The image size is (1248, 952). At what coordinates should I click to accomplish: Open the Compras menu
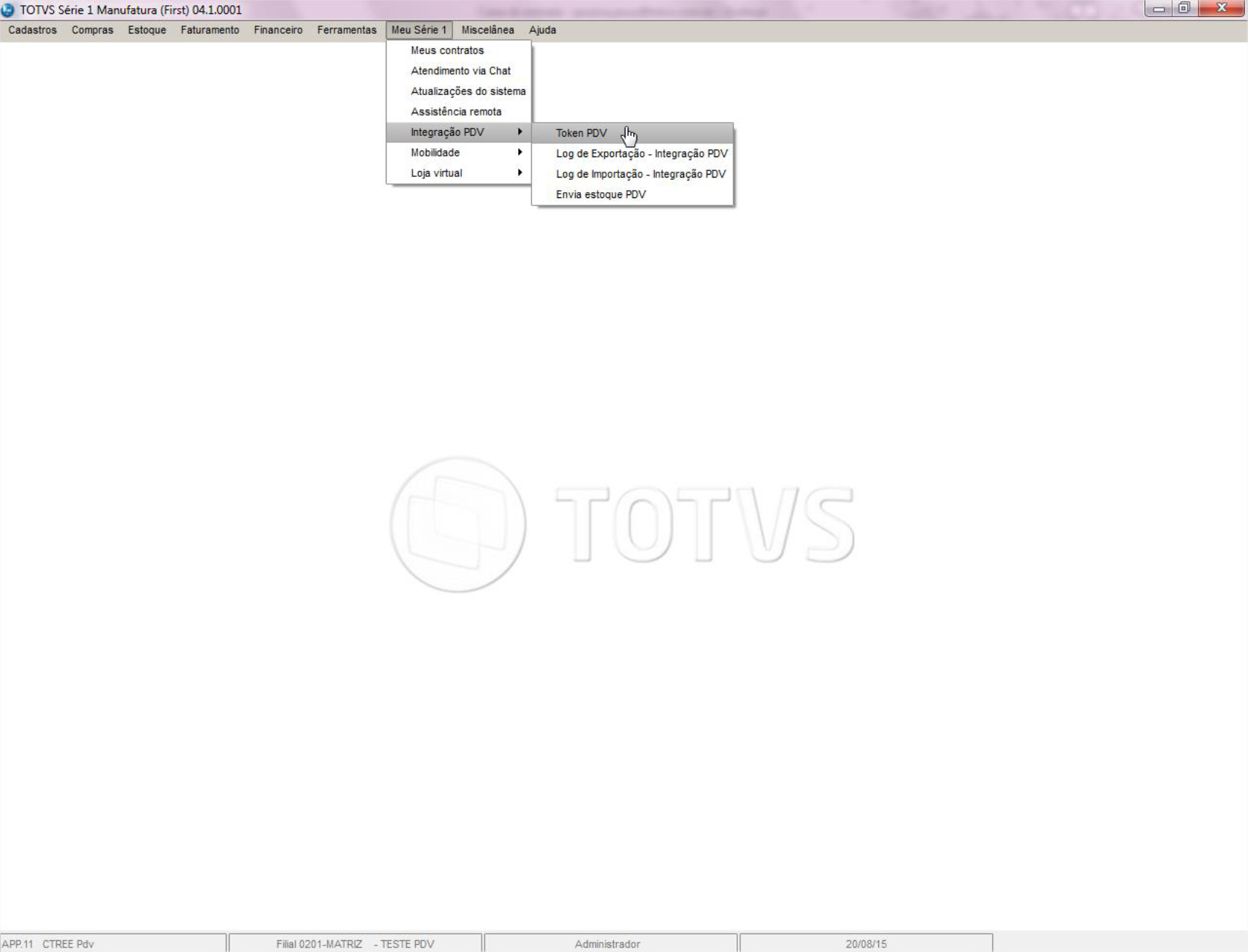point(92,30)
